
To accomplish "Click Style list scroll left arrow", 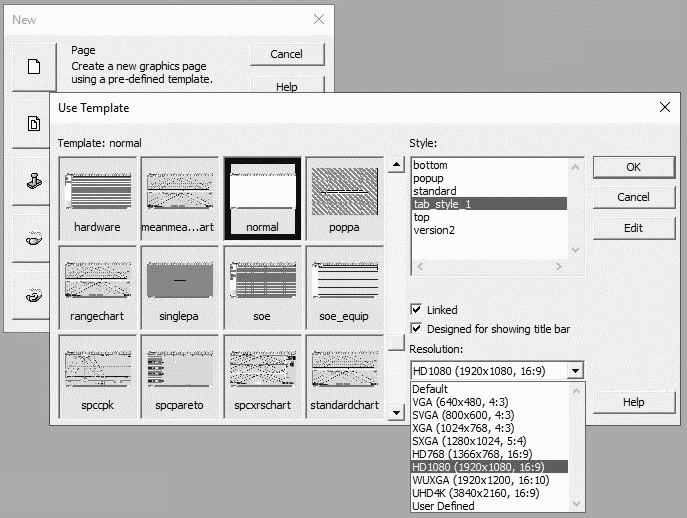I will point(420,266).
